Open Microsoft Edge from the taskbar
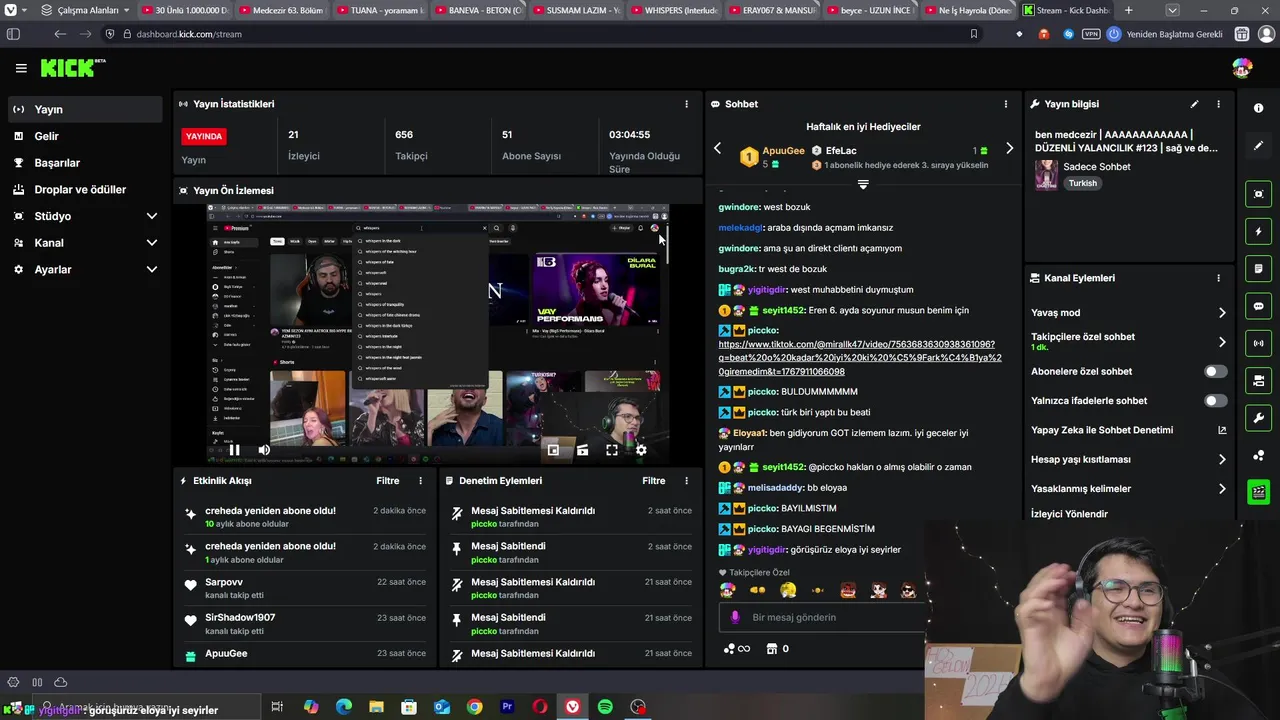Screen dimensions: 1280x720 (x=343, y=707)
